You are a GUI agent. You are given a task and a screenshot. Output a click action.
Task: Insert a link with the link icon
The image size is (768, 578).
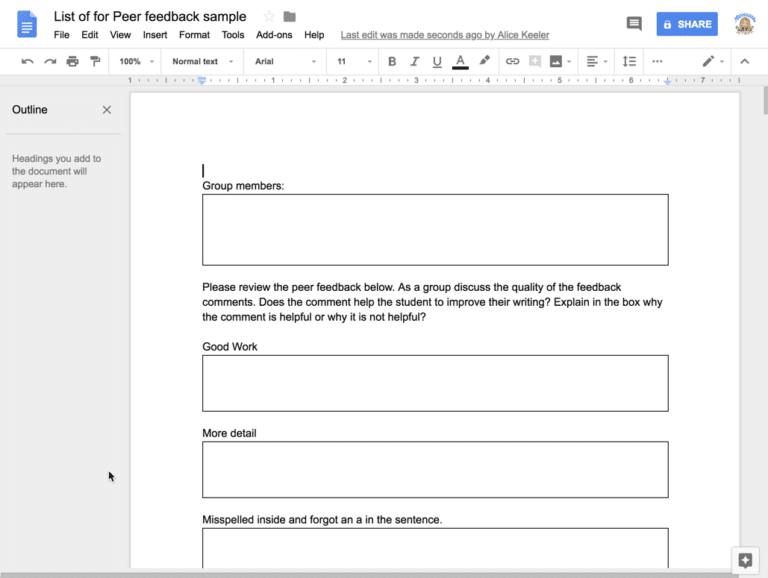tap(512, 61)
